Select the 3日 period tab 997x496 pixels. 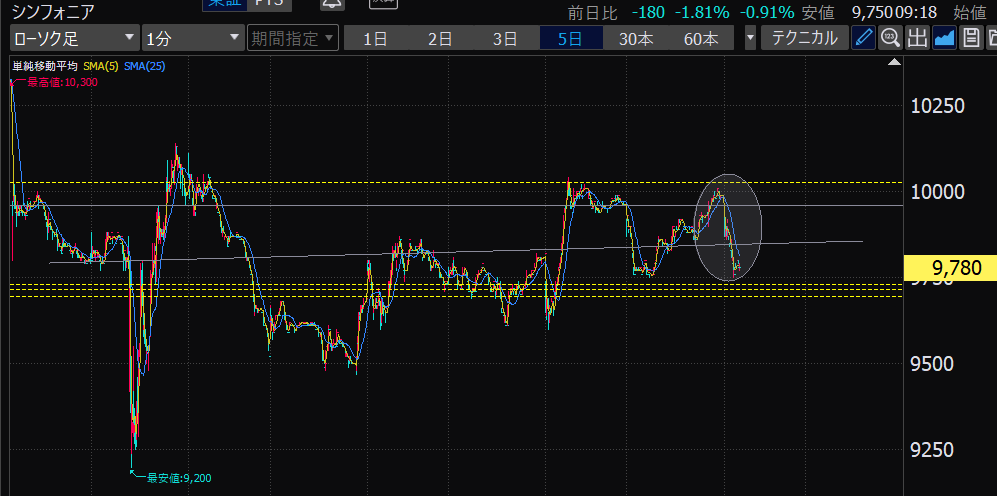click(x=505, y=39)
